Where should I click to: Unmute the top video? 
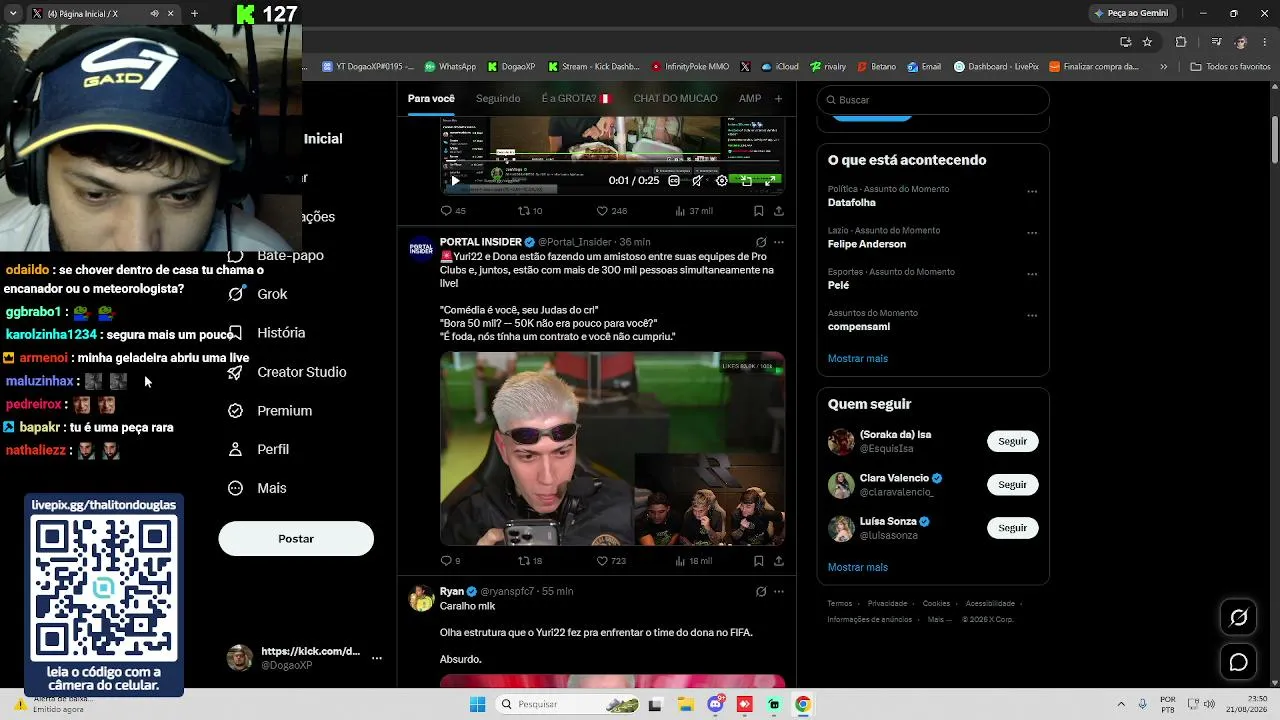pos(698,181)
